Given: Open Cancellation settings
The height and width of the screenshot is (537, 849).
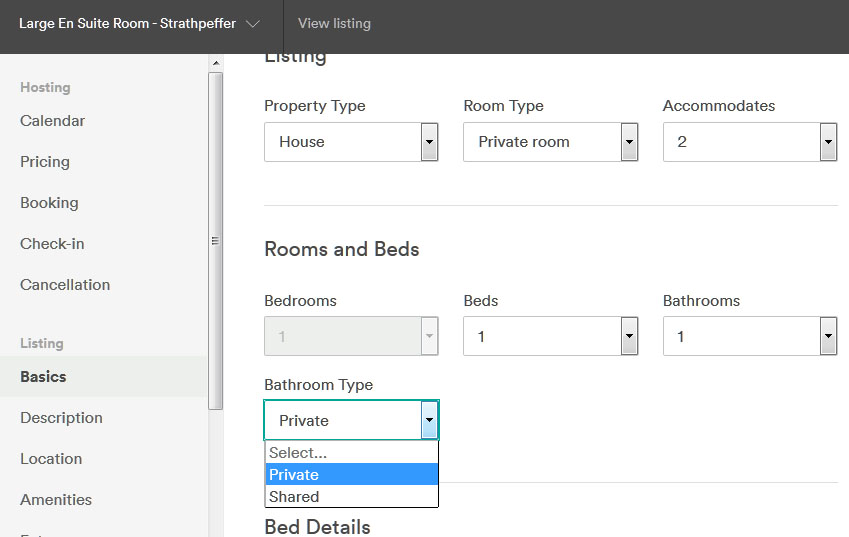Looking at the screenshot, I should coord(65,285).
